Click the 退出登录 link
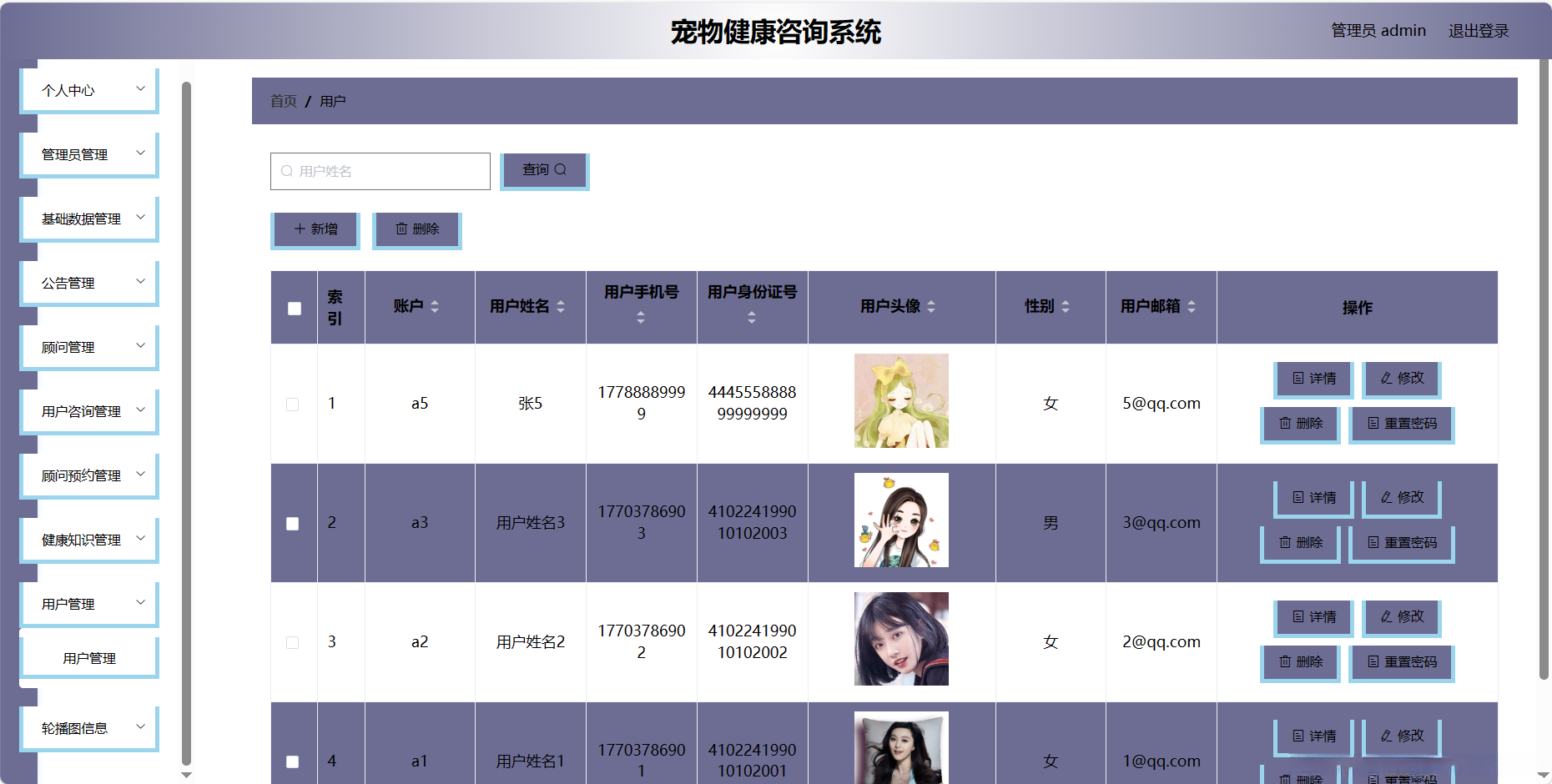 (x=1479, y=30)
